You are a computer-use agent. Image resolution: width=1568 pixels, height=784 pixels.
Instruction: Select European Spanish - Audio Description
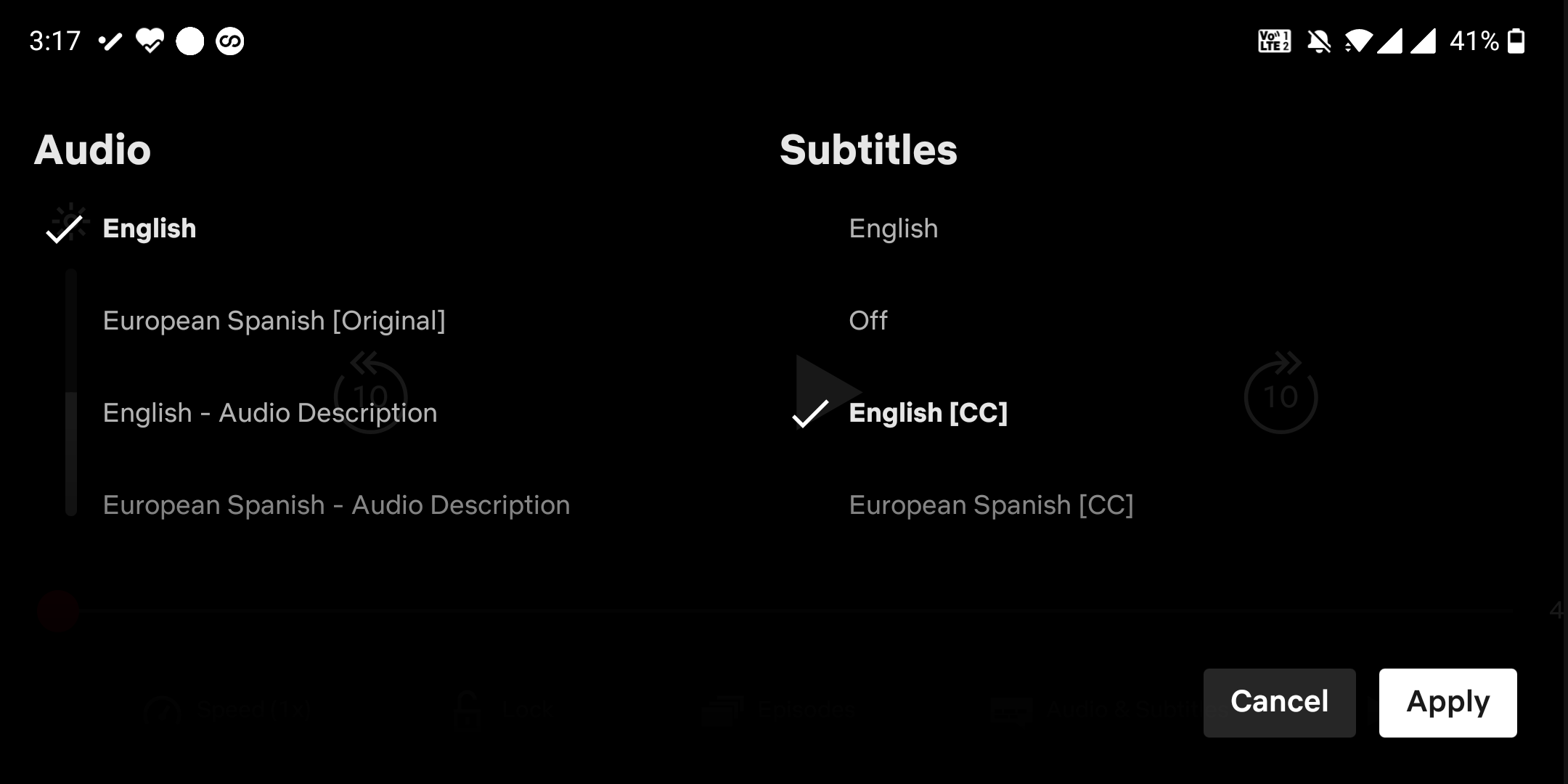[x=334, y=504]
